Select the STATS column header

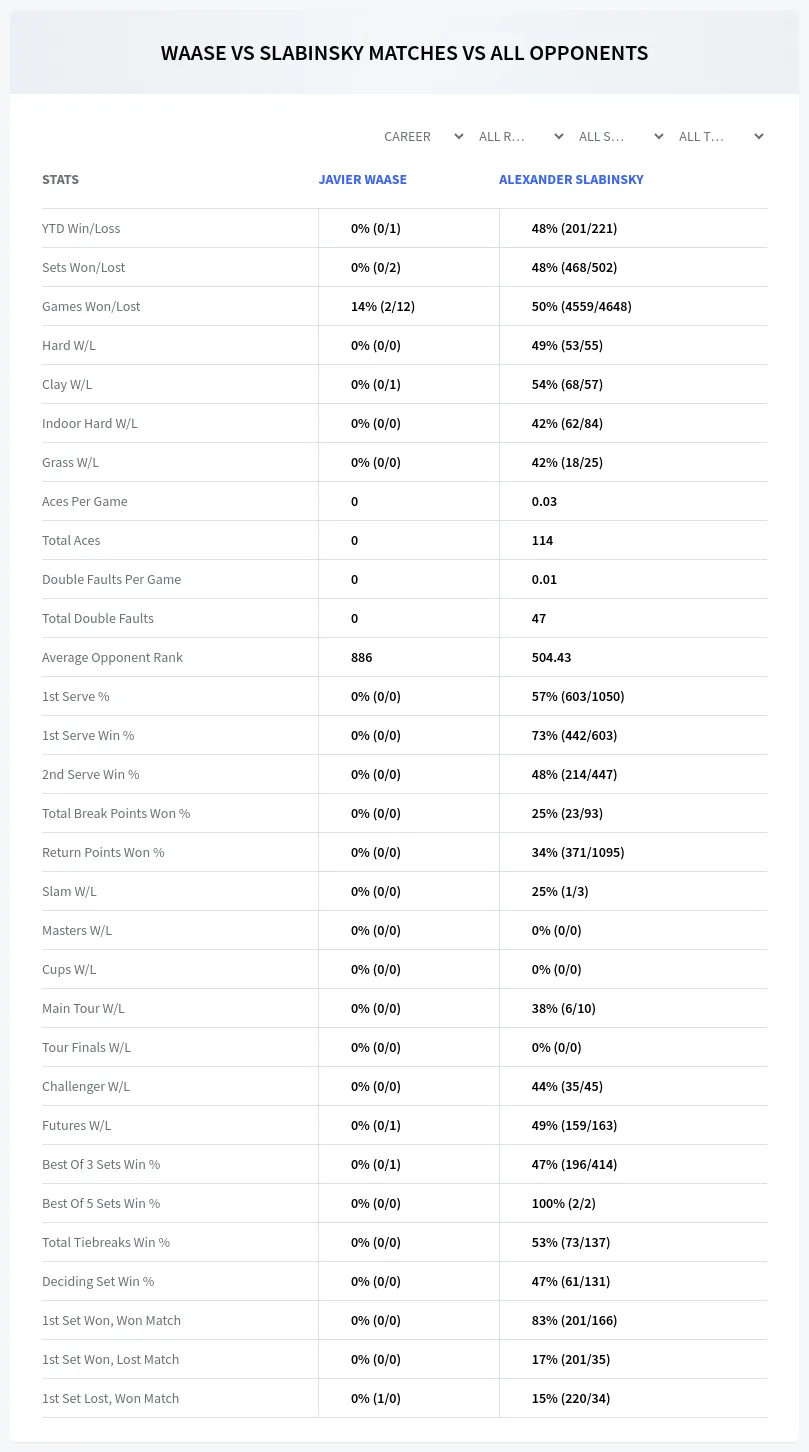[60, 180]
